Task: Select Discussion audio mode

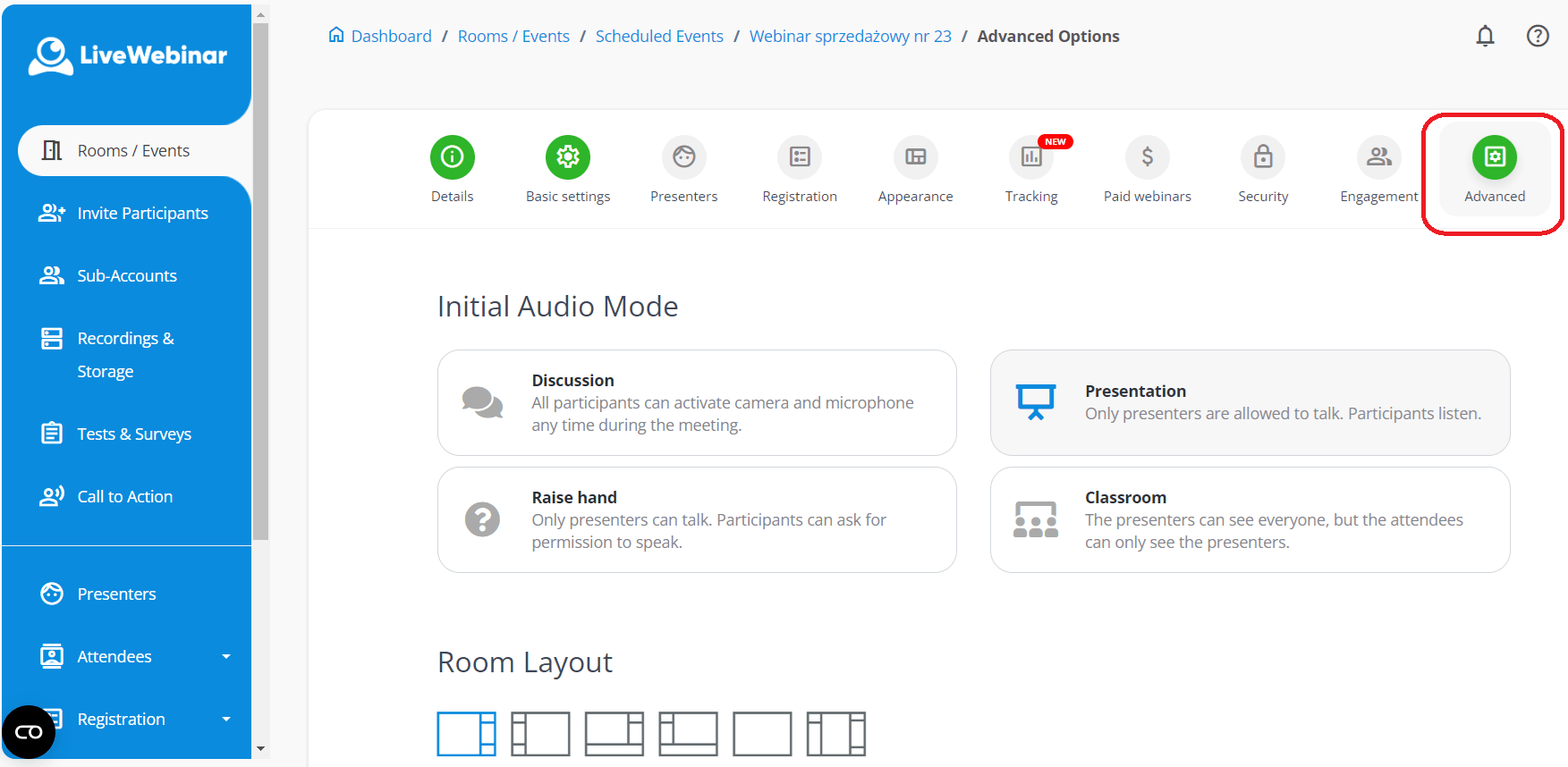Action: (x=697, y=402)
